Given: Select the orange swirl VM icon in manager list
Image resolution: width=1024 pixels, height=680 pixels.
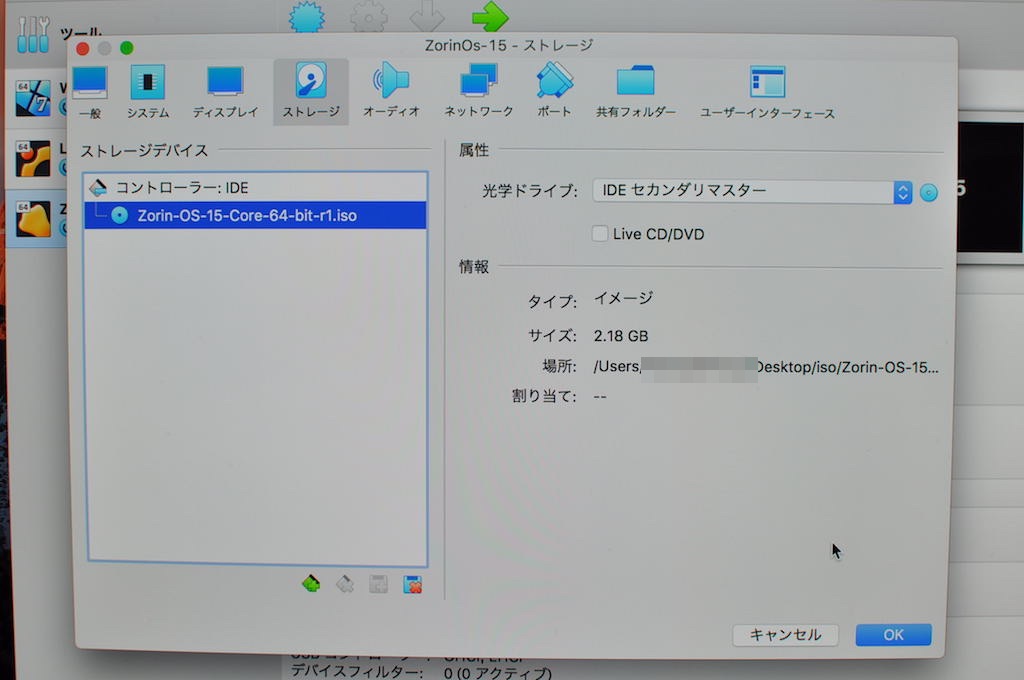Looking at the screenshot, I should pyautogui.click(x=33, y=159).
